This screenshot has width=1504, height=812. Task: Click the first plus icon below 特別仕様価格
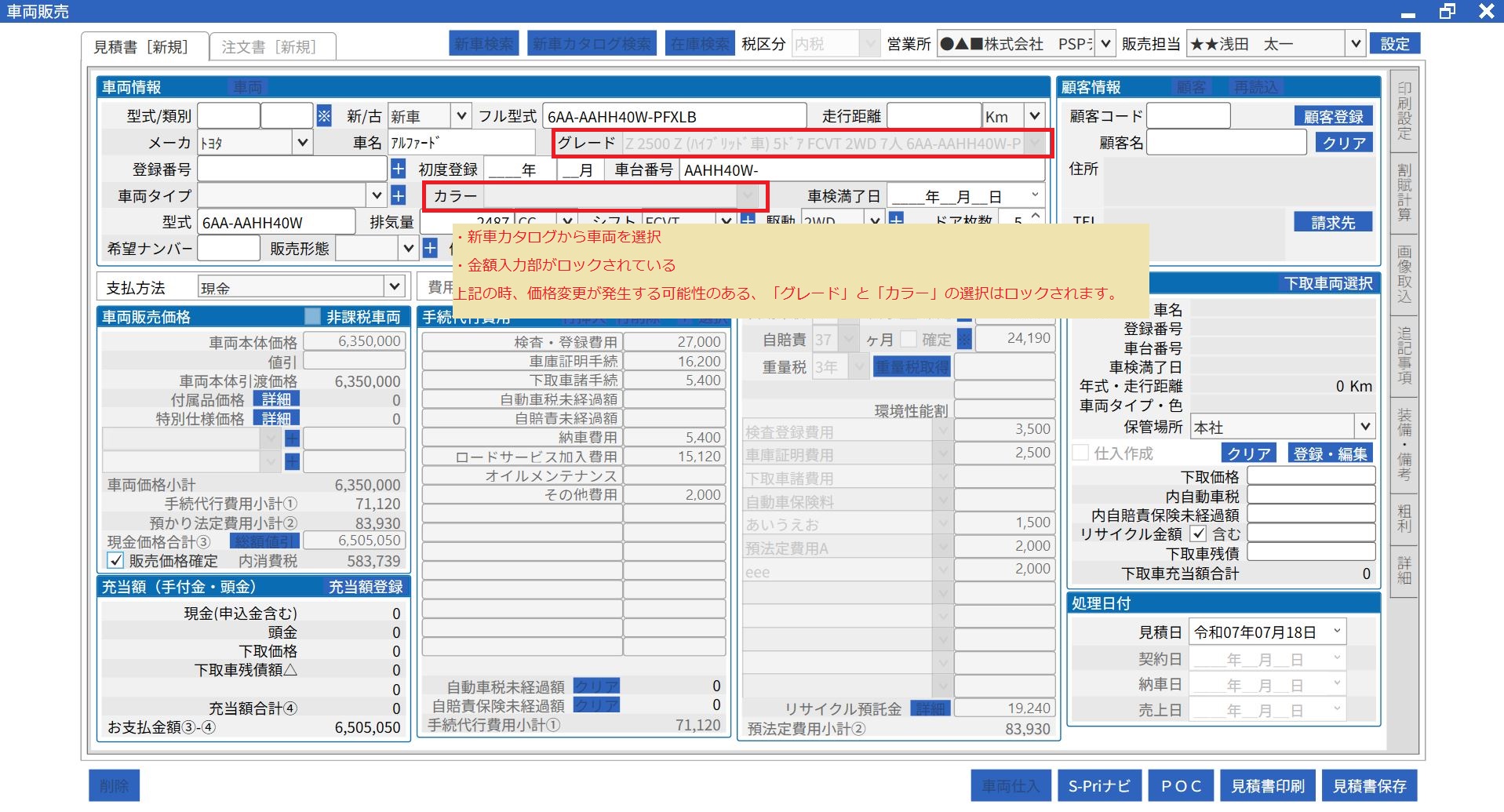(x=292, y=439)
